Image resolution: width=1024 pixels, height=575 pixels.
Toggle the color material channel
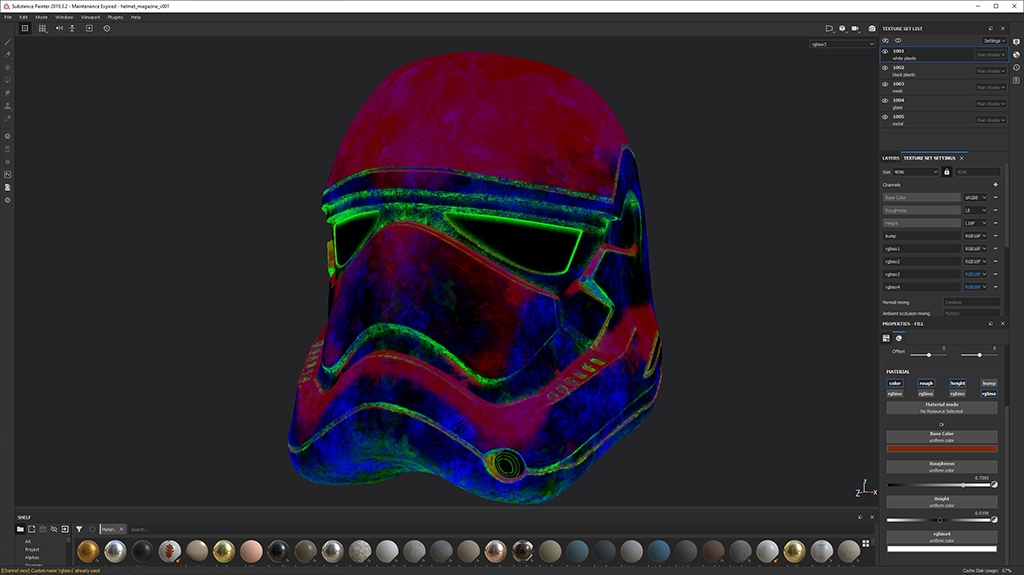[x=895, y=384]
